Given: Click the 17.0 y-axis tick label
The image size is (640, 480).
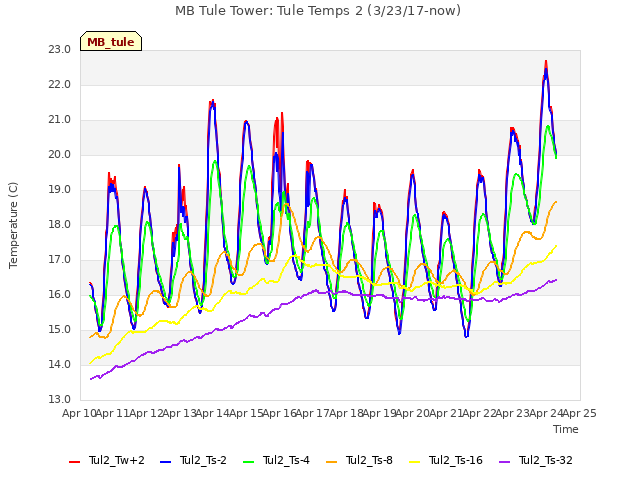Looking at the screenshot, I should point(60,260).
